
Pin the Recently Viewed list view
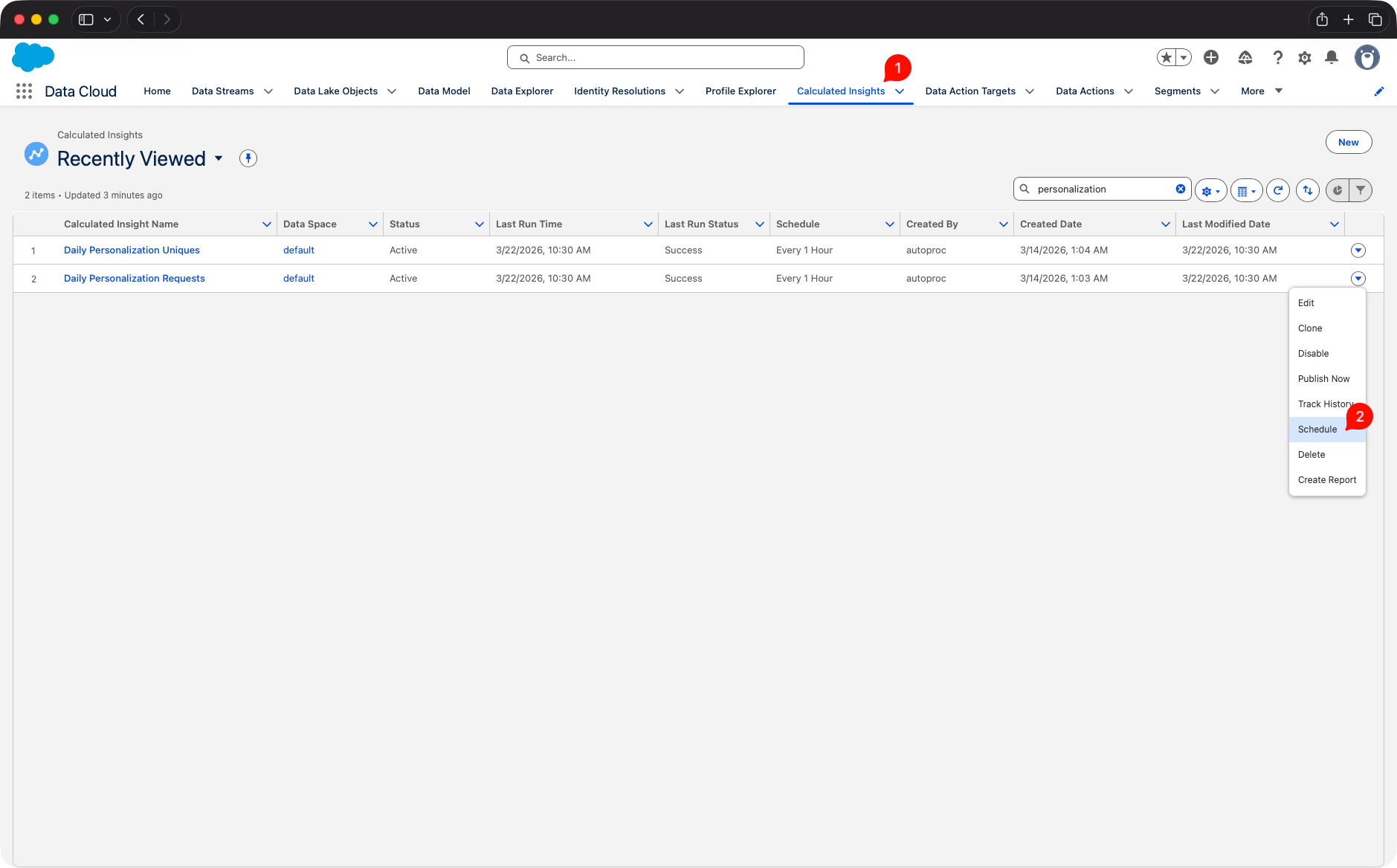click(248, 158)
